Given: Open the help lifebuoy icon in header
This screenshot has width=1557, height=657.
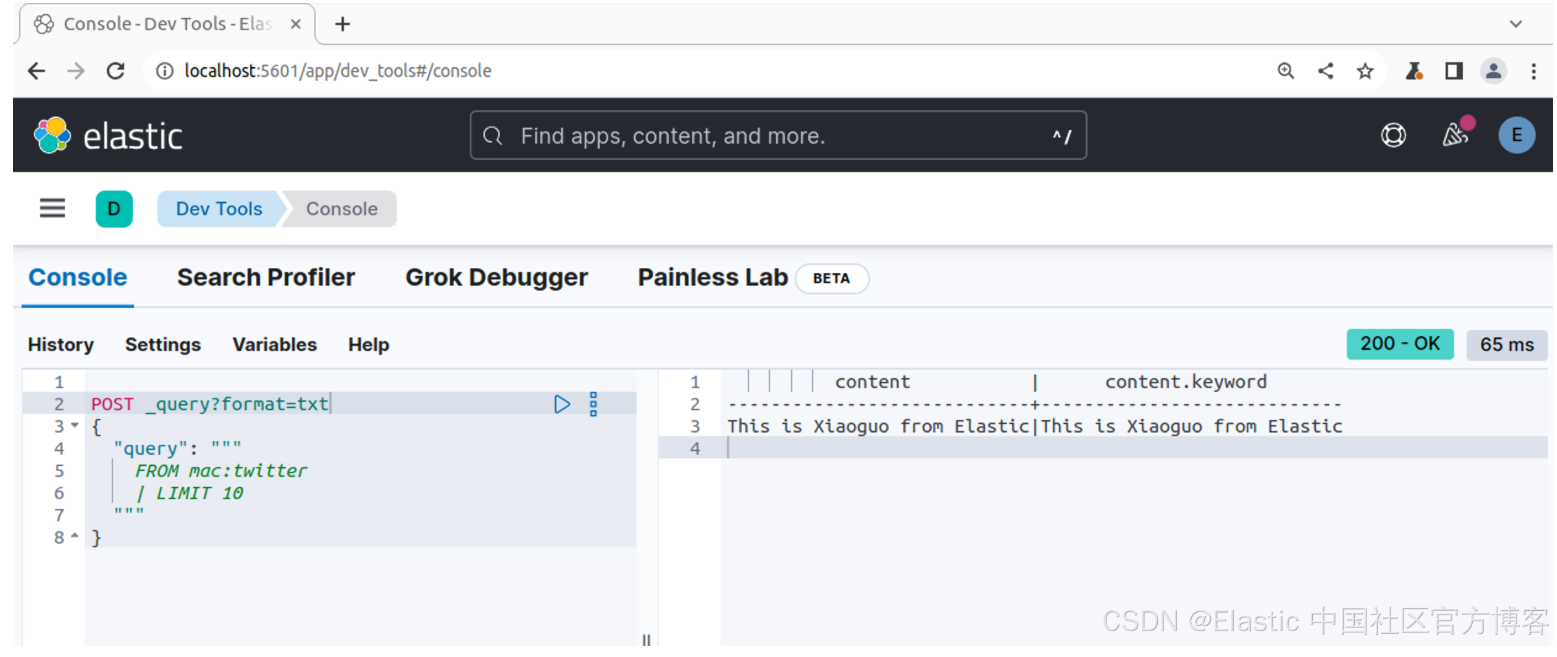Looking at the screenshot, I should click(1393, 136).
